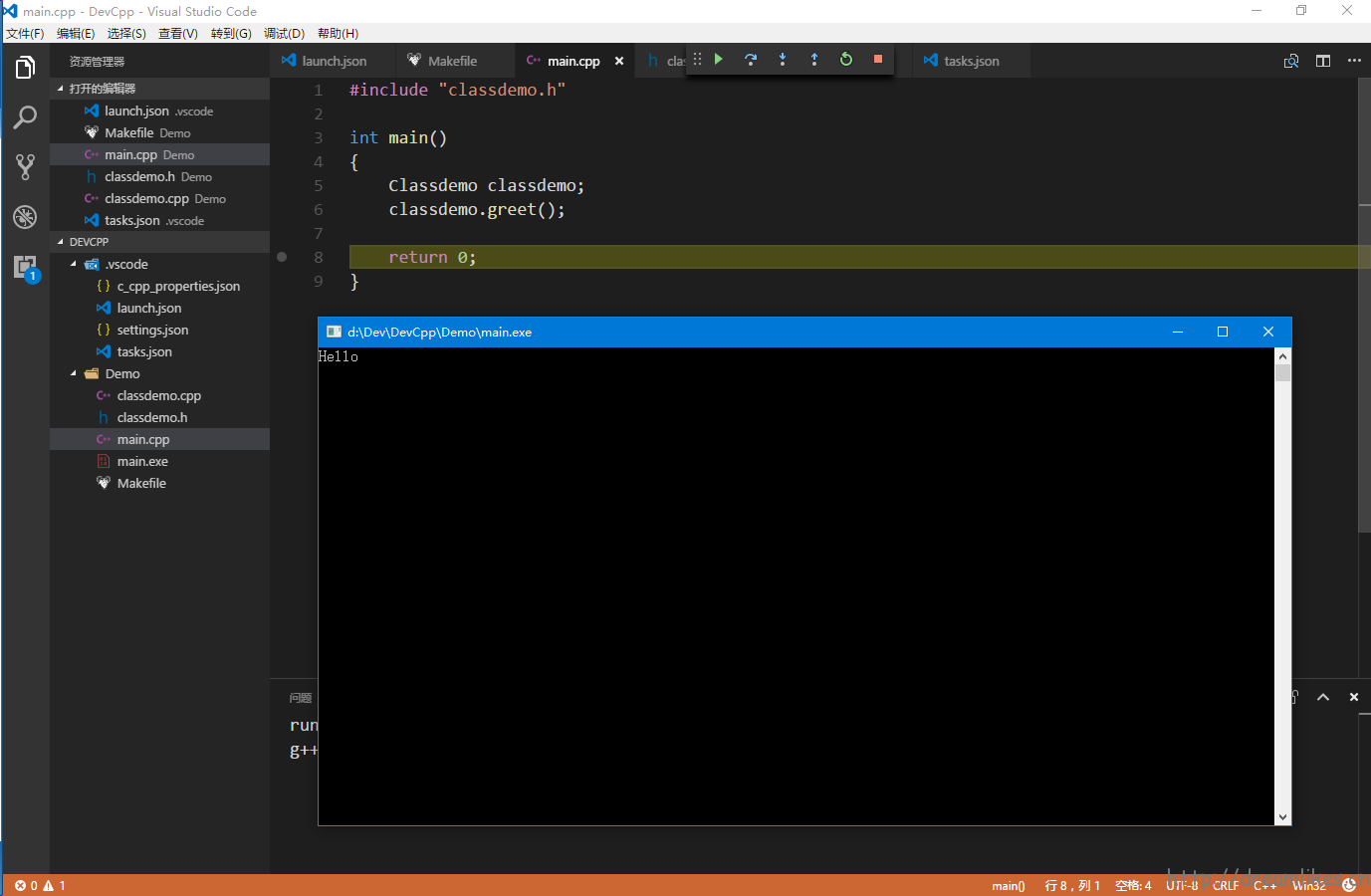Open launch.json in open editors list
Viewport: 1371px width, 896px height.
point(159,111)
